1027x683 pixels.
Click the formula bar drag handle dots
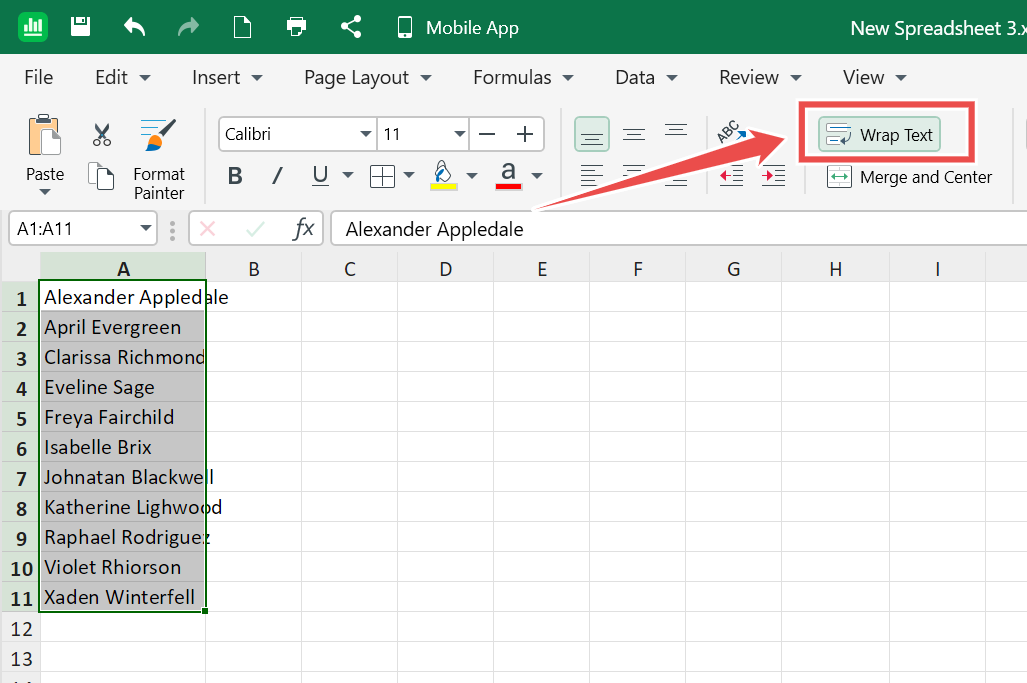172,230
